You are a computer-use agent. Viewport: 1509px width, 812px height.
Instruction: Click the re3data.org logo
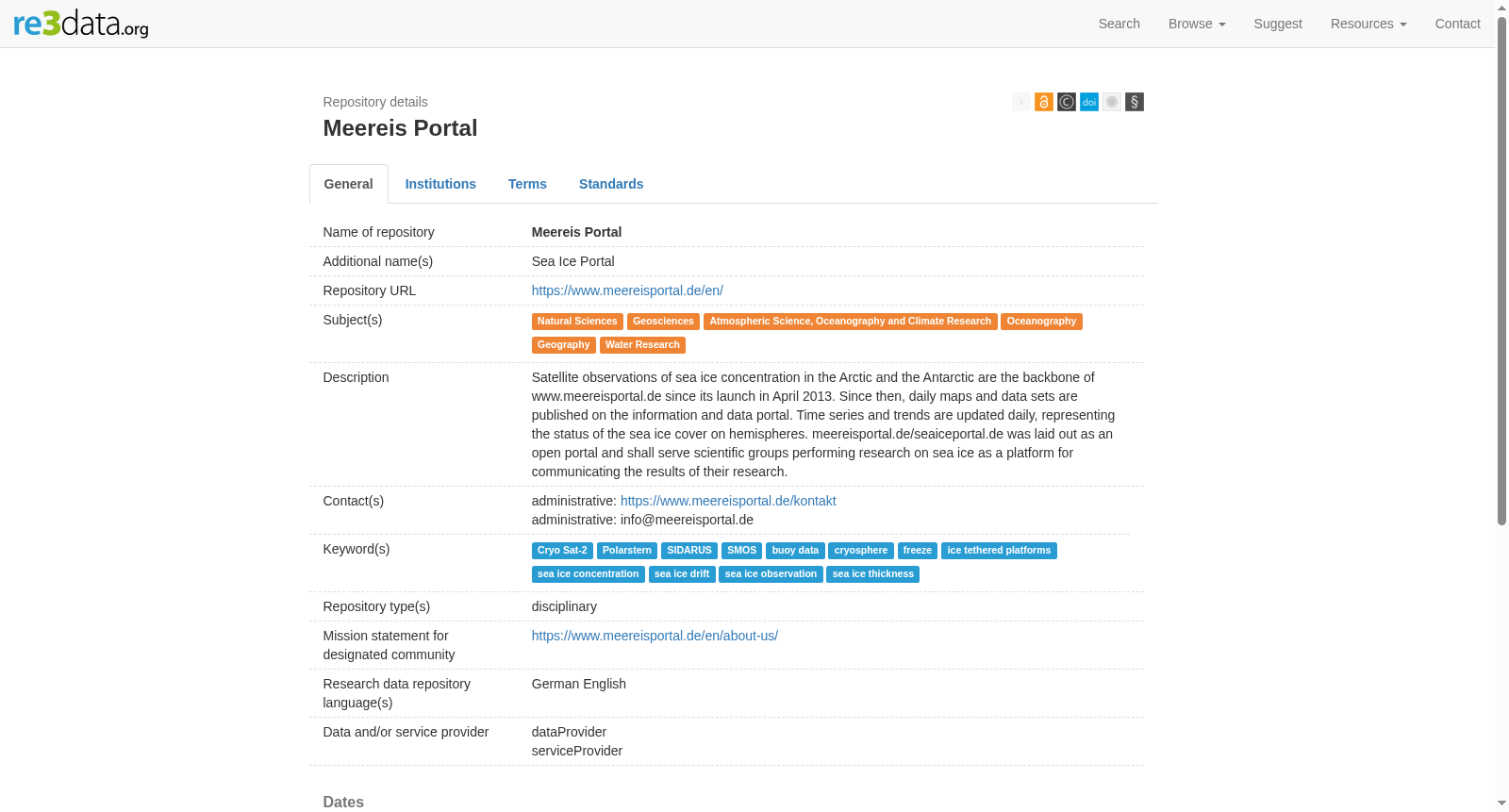[81, 24]
